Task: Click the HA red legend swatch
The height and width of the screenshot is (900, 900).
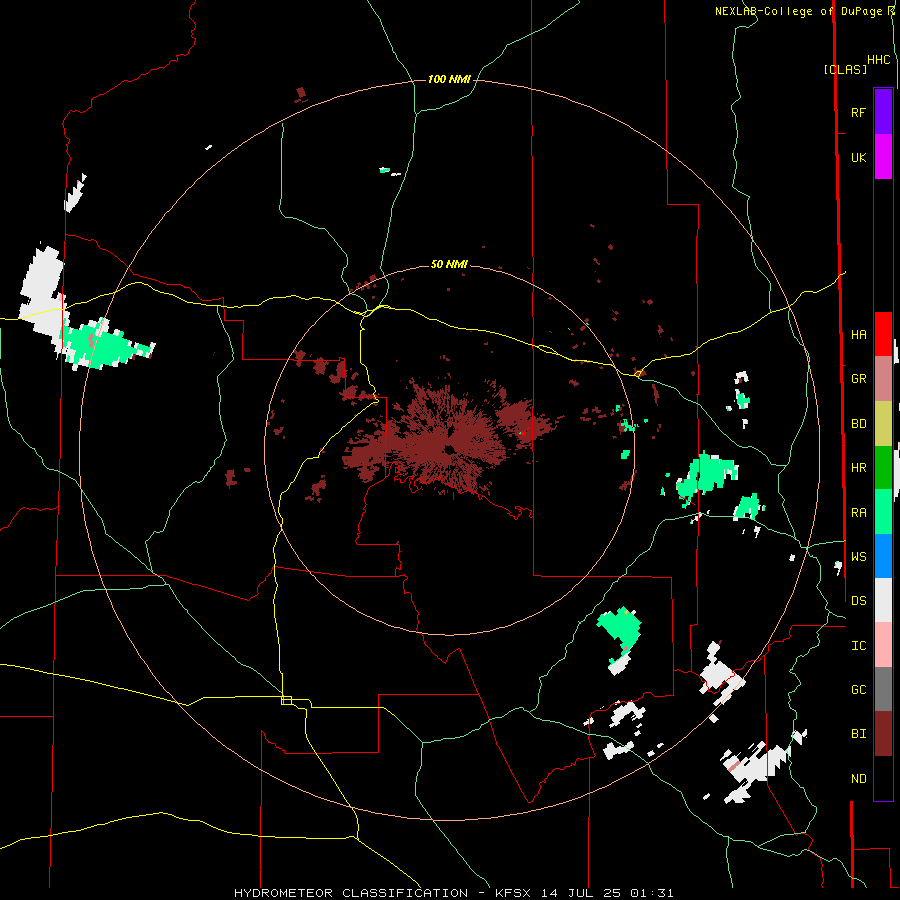Action: pos(883,334)
